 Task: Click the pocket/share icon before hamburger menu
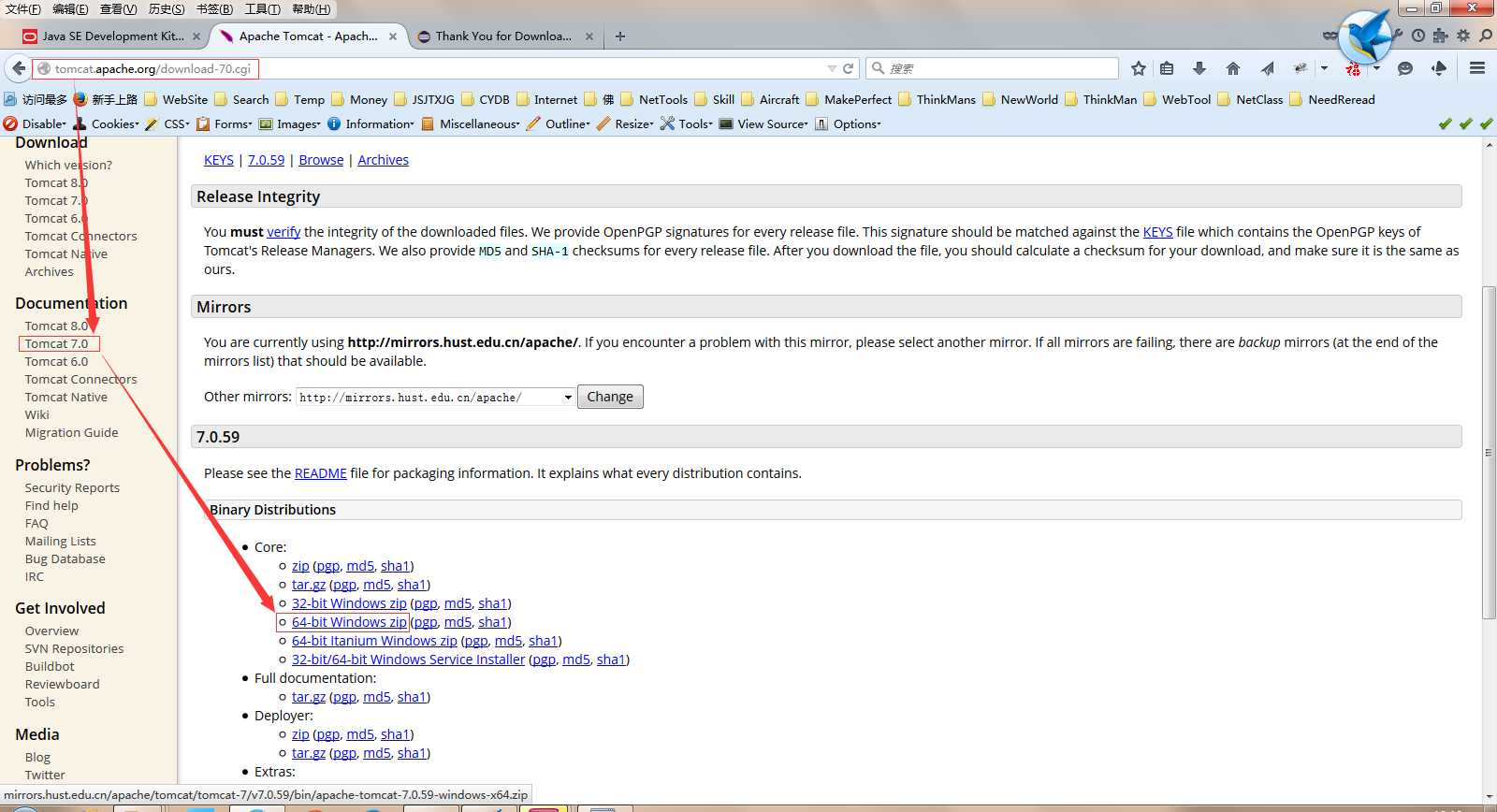coord(1439,68)
